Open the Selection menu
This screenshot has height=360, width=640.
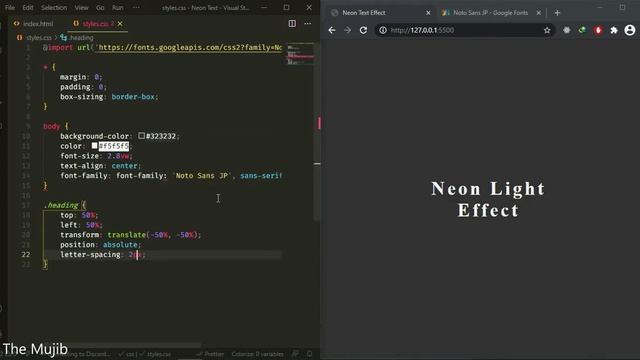click(x=54, y=7)
